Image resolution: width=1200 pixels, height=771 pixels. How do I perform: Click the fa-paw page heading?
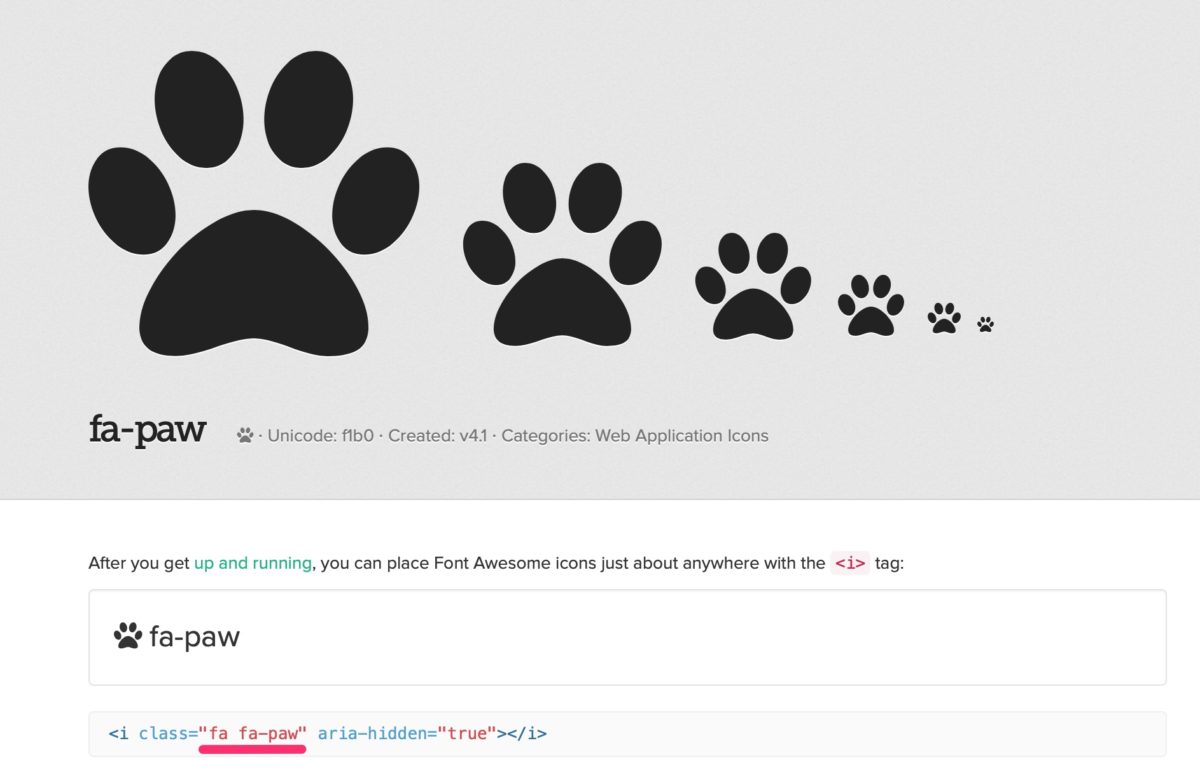tap(147, 430)
